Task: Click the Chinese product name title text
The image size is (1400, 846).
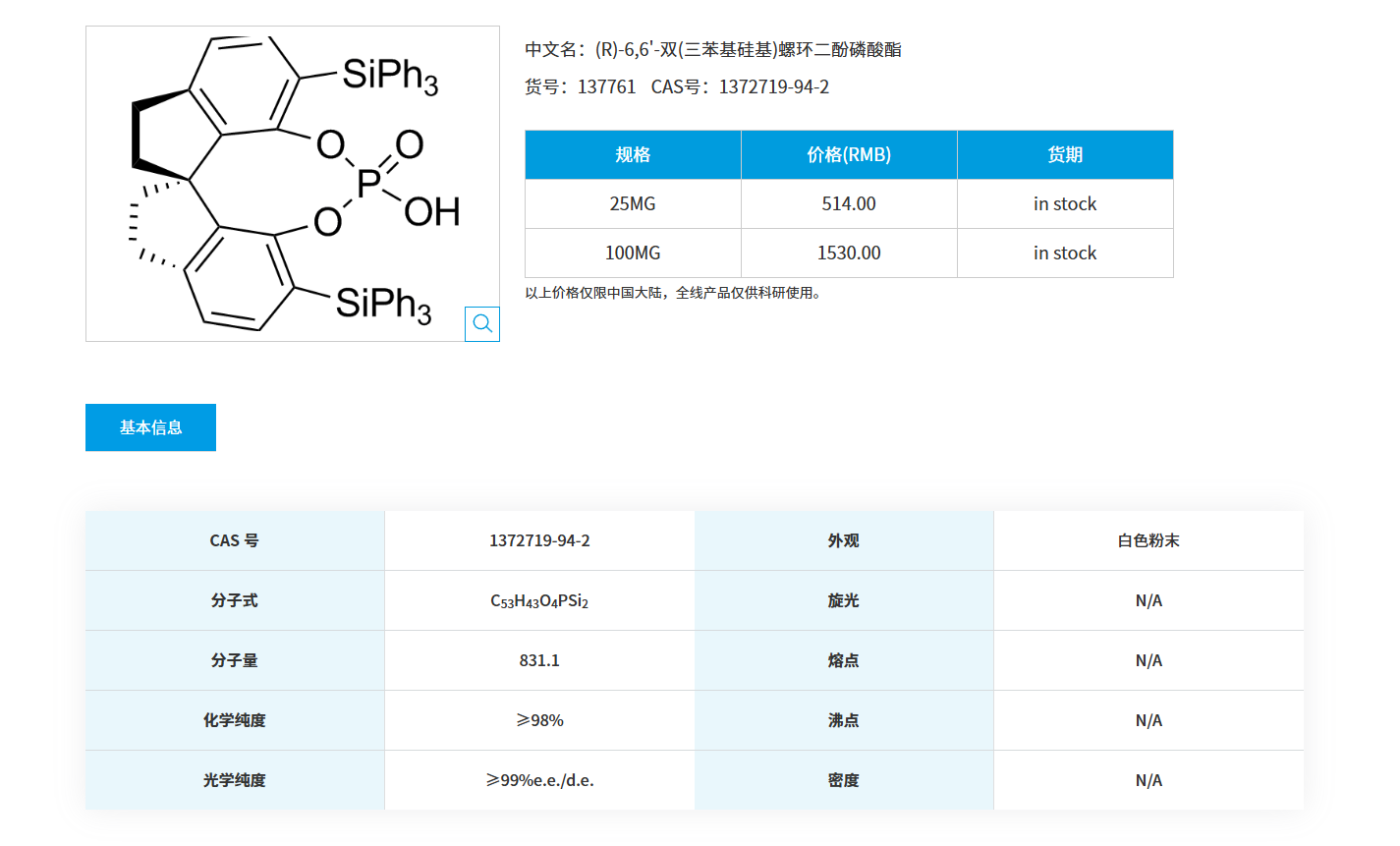Action: 715,49
